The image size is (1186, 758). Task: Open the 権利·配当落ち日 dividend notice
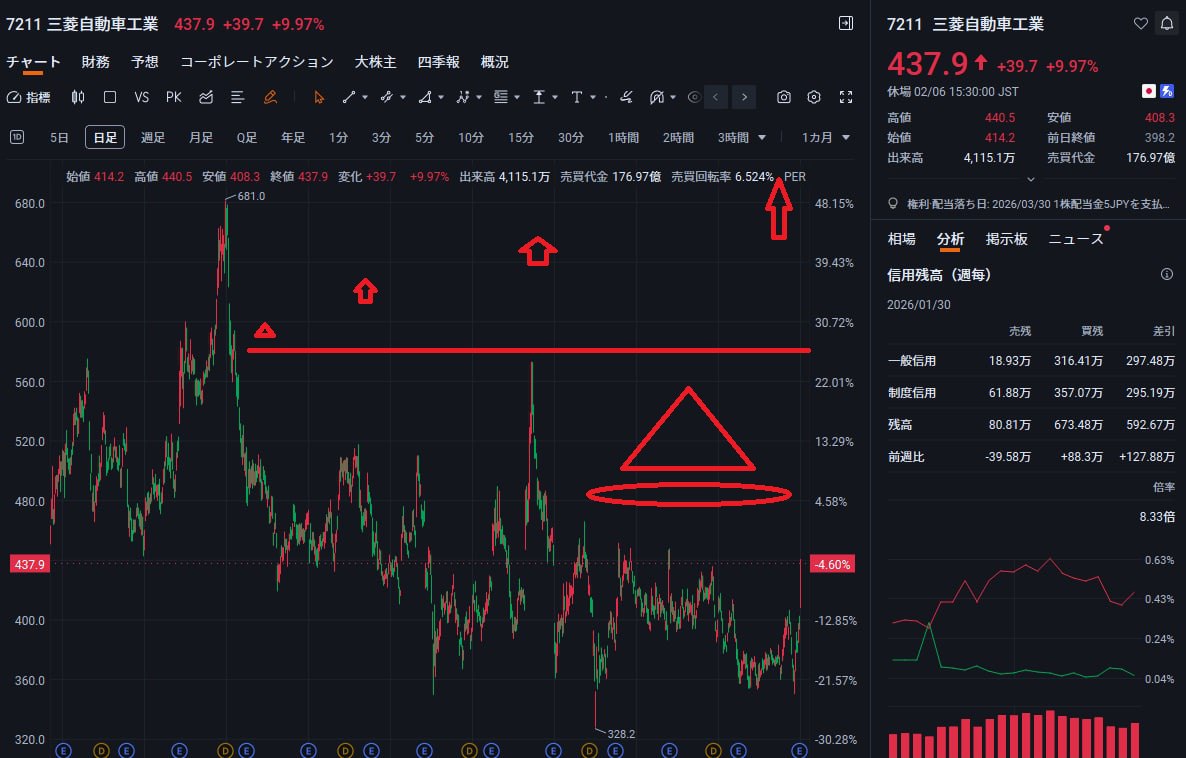[1029, 203]
